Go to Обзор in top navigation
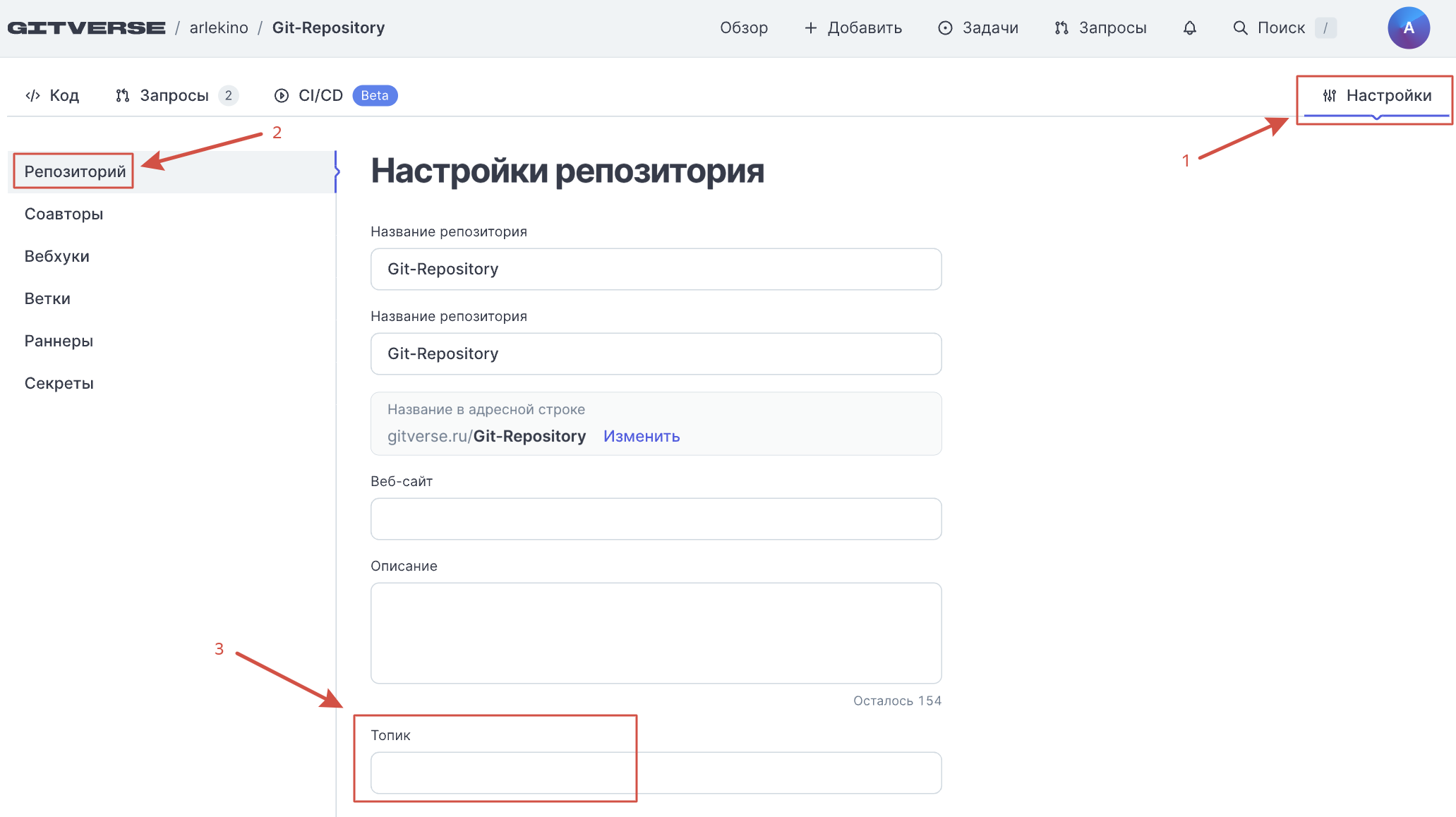Image resolution: width=1456 pixels, height=817 pixels. 744,28
